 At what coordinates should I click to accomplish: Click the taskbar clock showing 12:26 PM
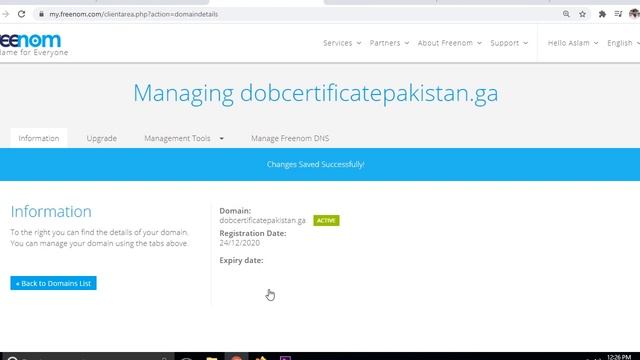619,357
